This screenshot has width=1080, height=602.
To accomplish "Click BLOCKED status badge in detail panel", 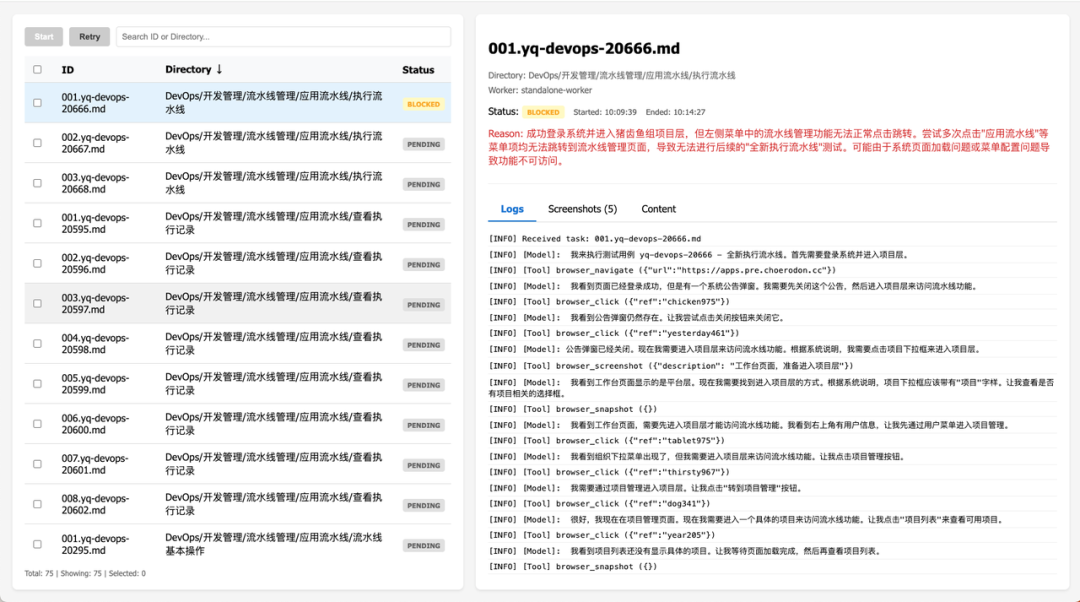I will point(544,113).
